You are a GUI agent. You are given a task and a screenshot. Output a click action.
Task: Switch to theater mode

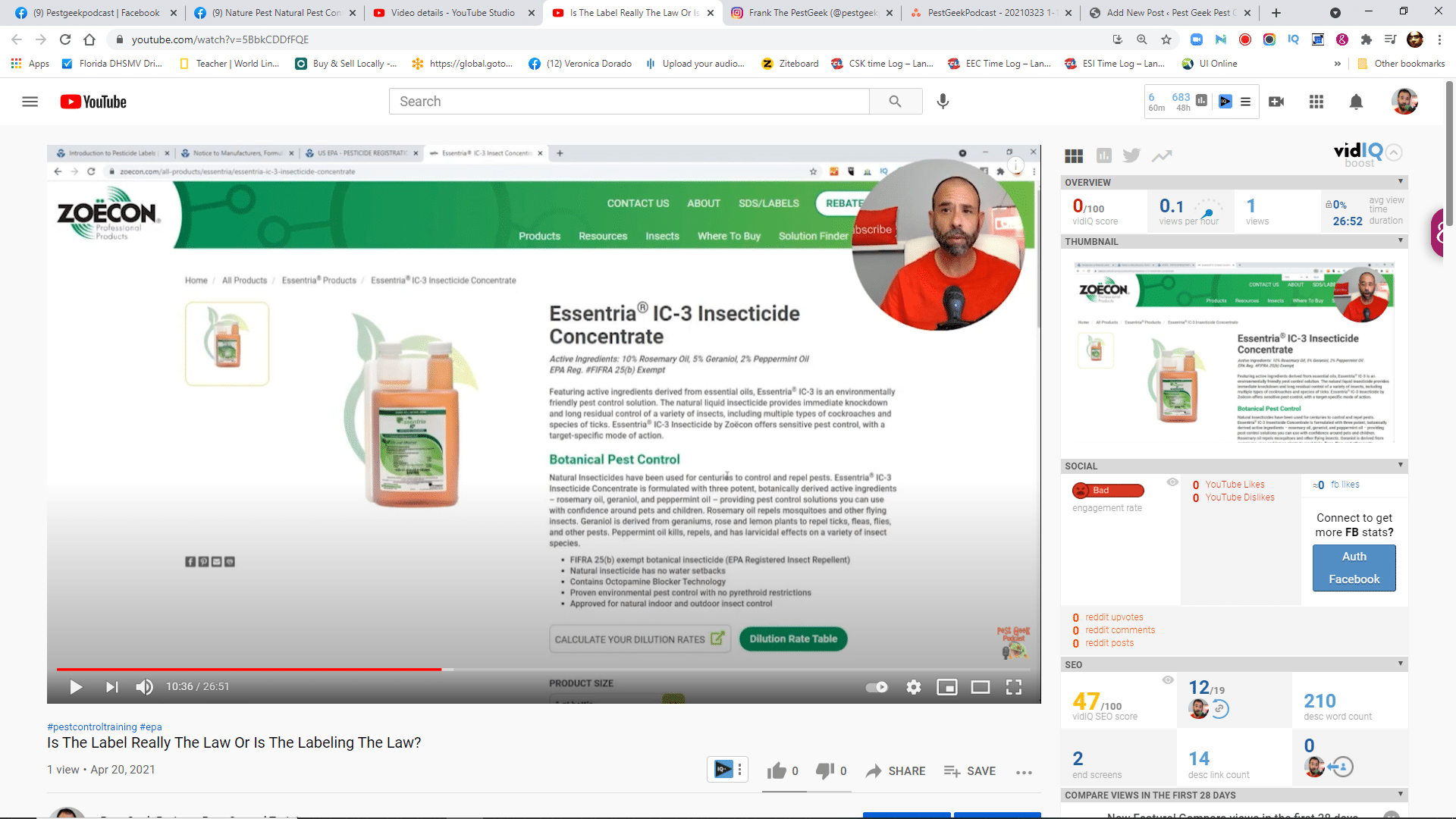981,687
